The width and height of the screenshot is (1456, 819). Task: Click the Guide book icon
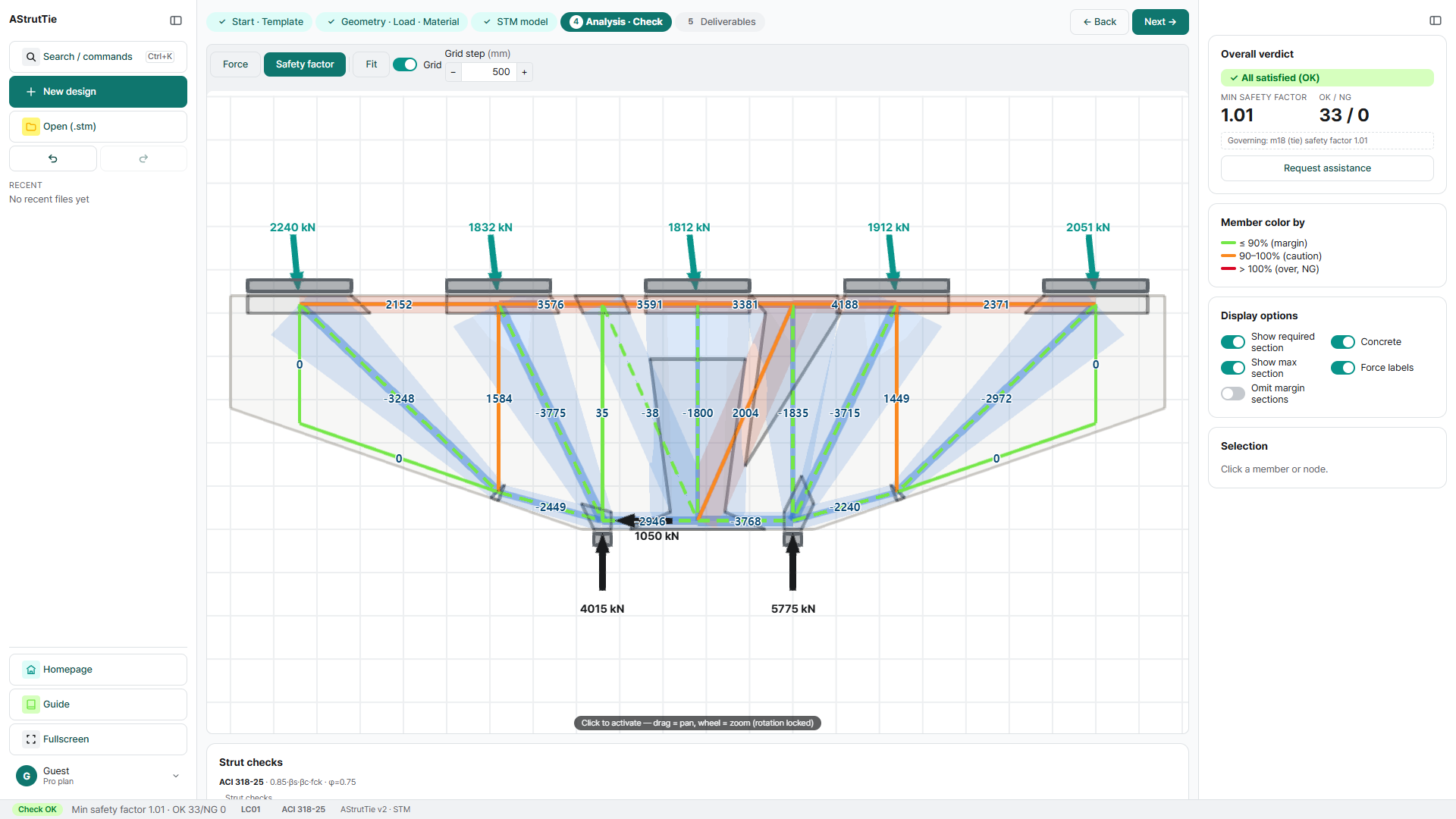pyautogui.click(x=31, y=704)
